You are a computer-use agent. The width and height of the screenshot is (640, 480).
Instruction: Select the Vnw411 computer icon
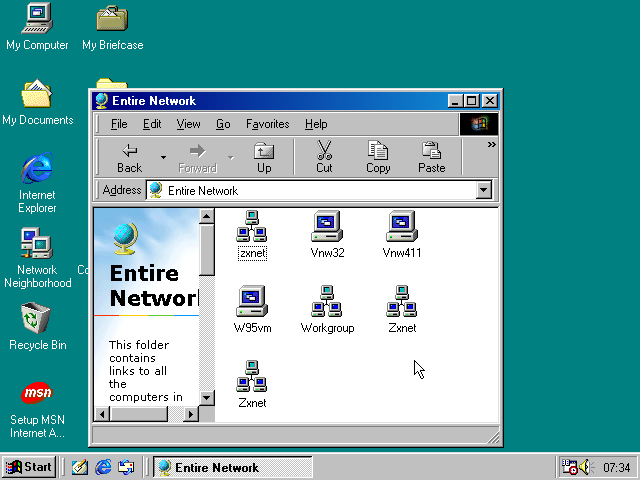pyautogui.click(x=402, y=234)
